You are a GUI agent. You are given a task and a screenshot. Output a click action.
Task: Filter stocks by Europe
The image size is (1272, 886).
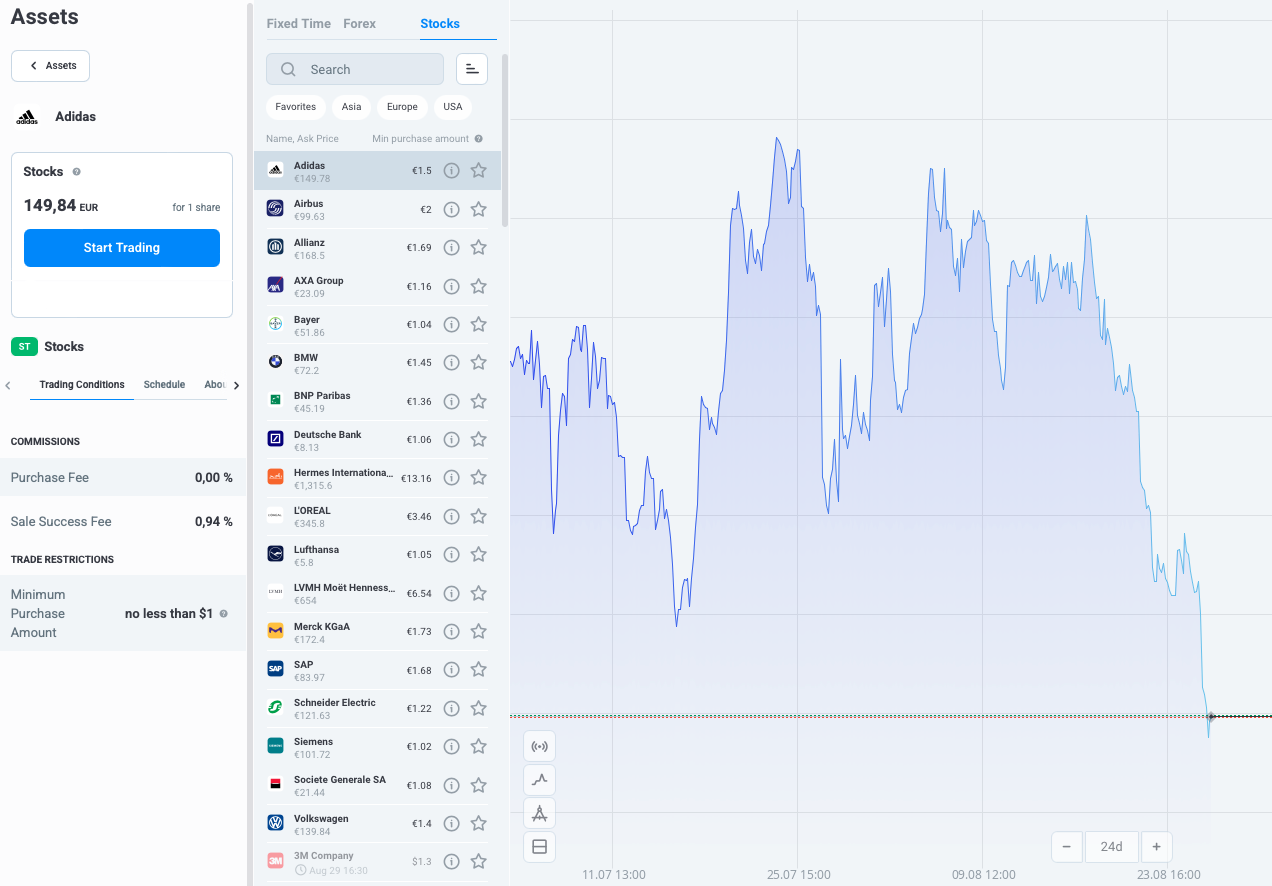coord(402,107)
